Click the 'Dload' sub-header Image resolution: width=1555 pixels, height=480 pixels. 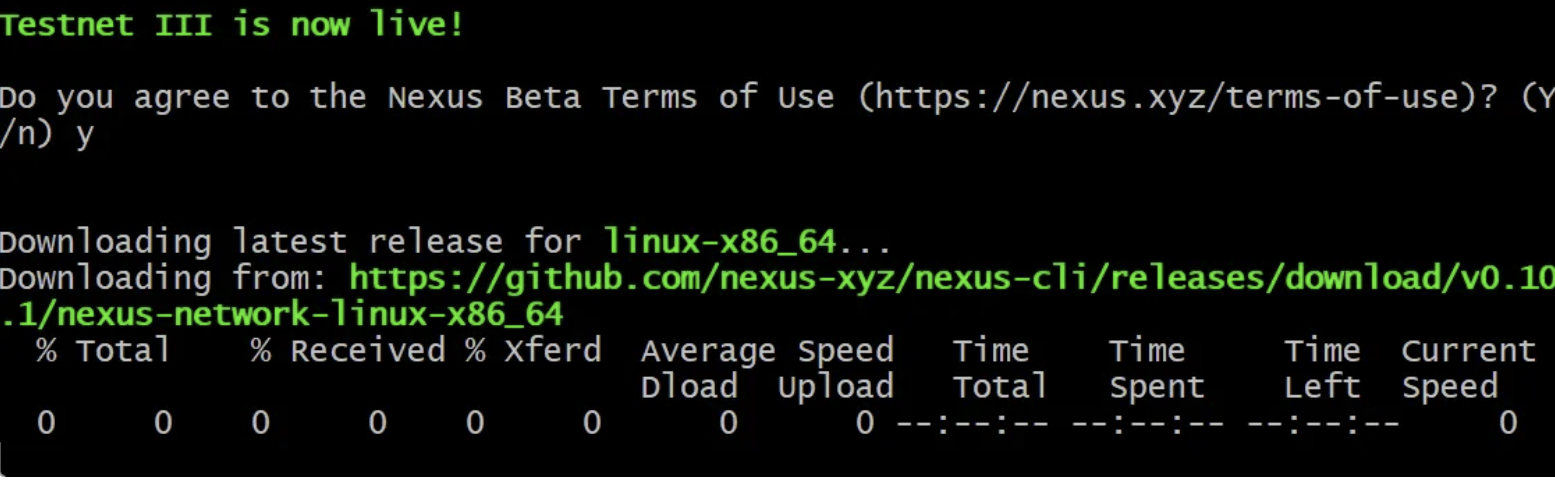coord(689,387)
